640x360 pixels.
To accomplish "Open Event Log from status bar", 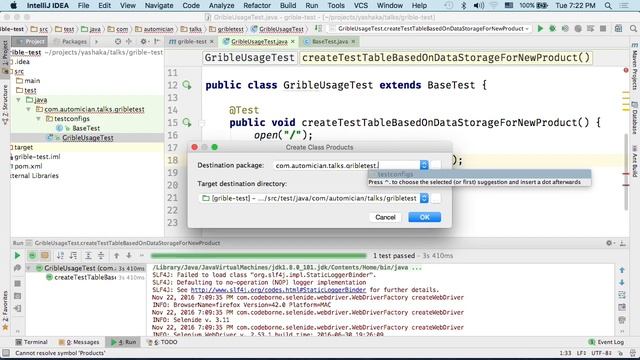I will 606,342.
